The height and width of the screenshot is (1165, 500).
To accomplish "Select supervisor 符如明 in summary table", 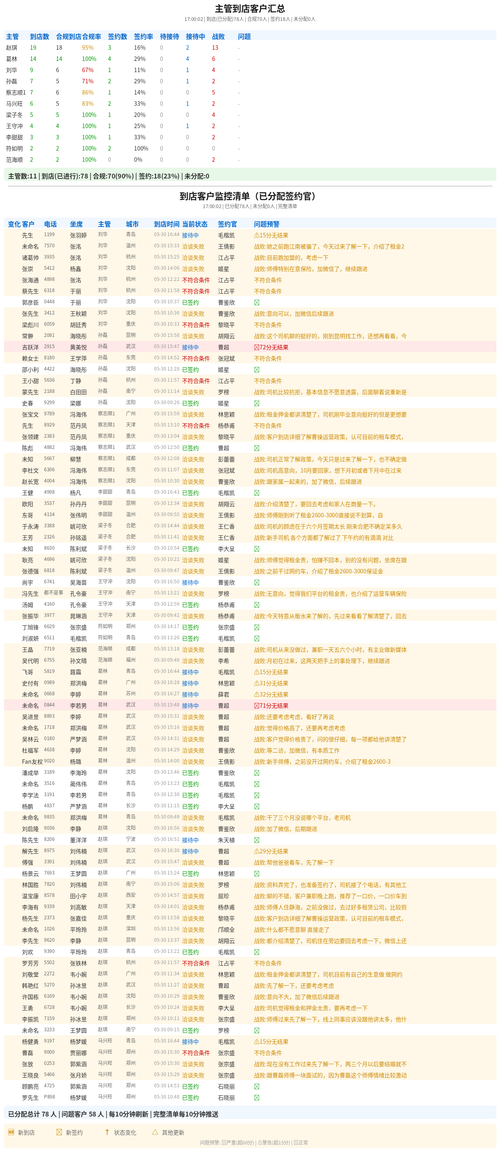I will coord(13,148).
